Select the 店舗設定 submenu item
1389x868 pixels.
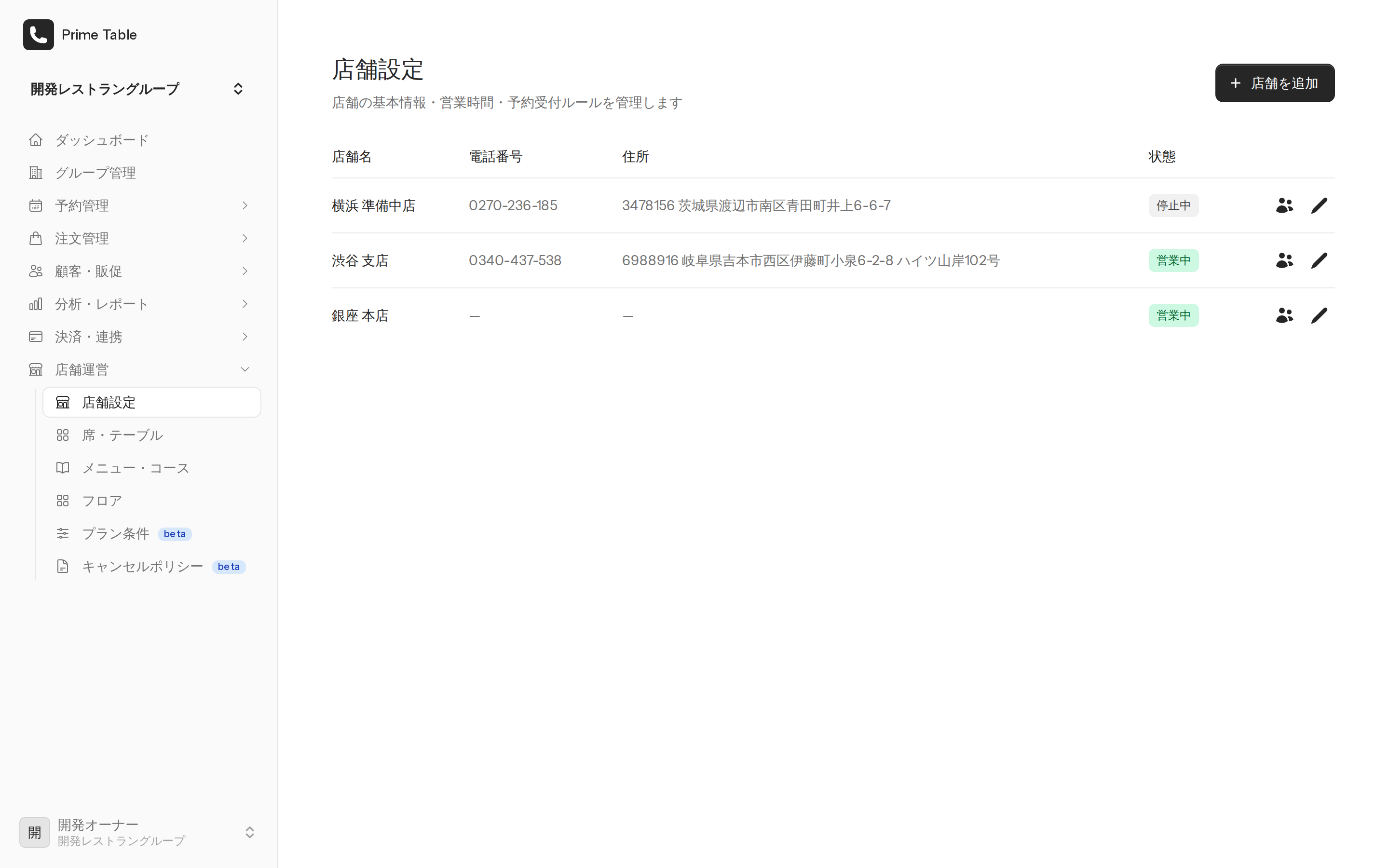click(151, 403)
